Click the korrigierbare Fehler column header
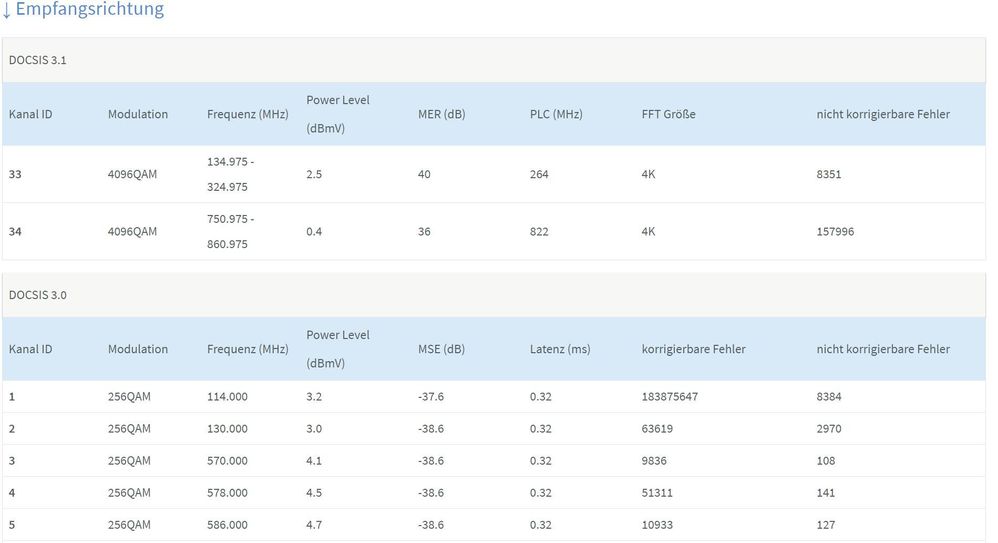 click(x=693, y=349)
